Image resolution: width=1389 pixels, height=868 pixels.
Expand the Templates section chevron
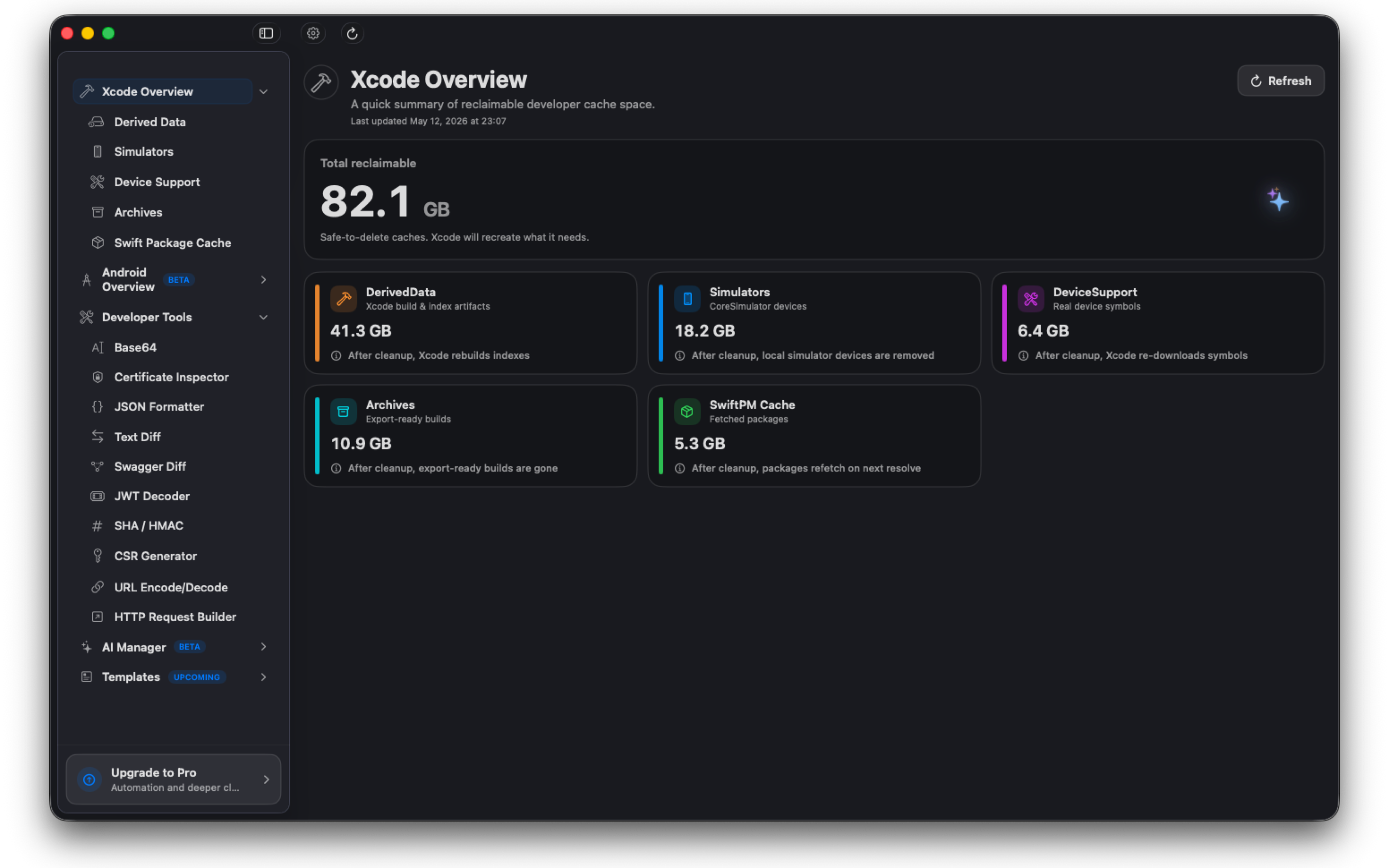(263, 677)
